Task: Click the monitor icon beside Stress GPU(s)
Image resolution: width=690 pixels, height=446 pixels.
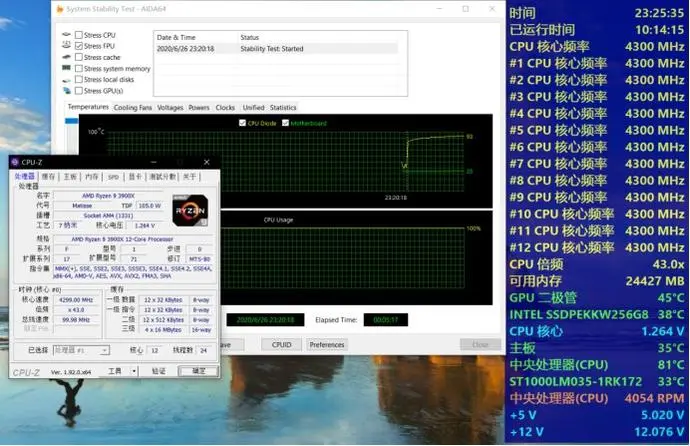Action: [x=67, y=91]
